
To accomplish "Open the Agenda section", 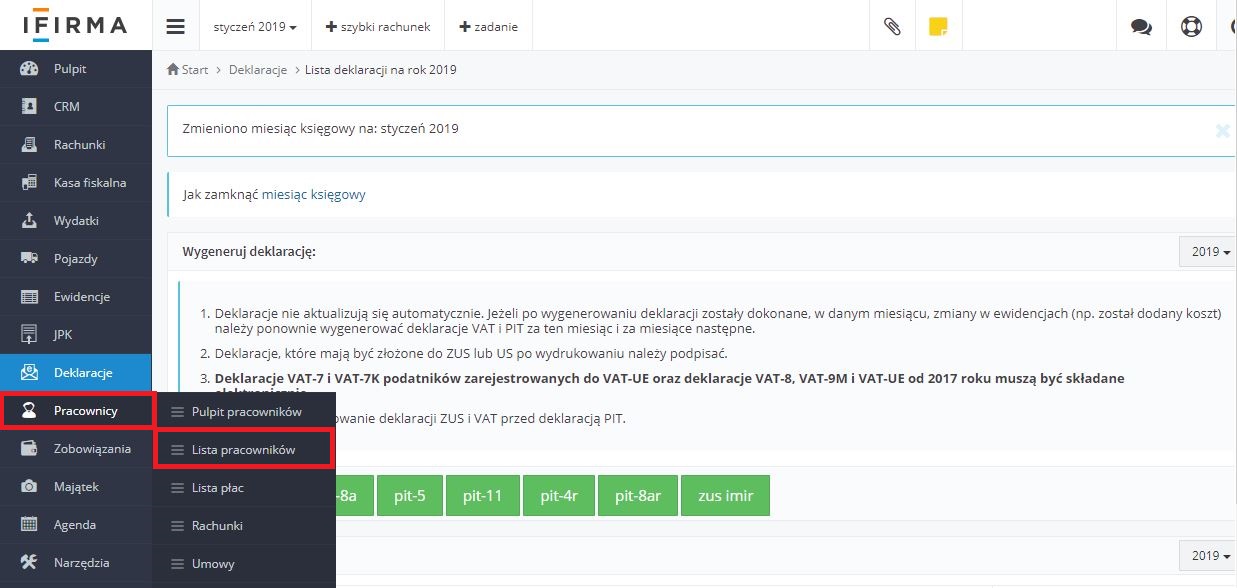I will click(x=75, y=524).
